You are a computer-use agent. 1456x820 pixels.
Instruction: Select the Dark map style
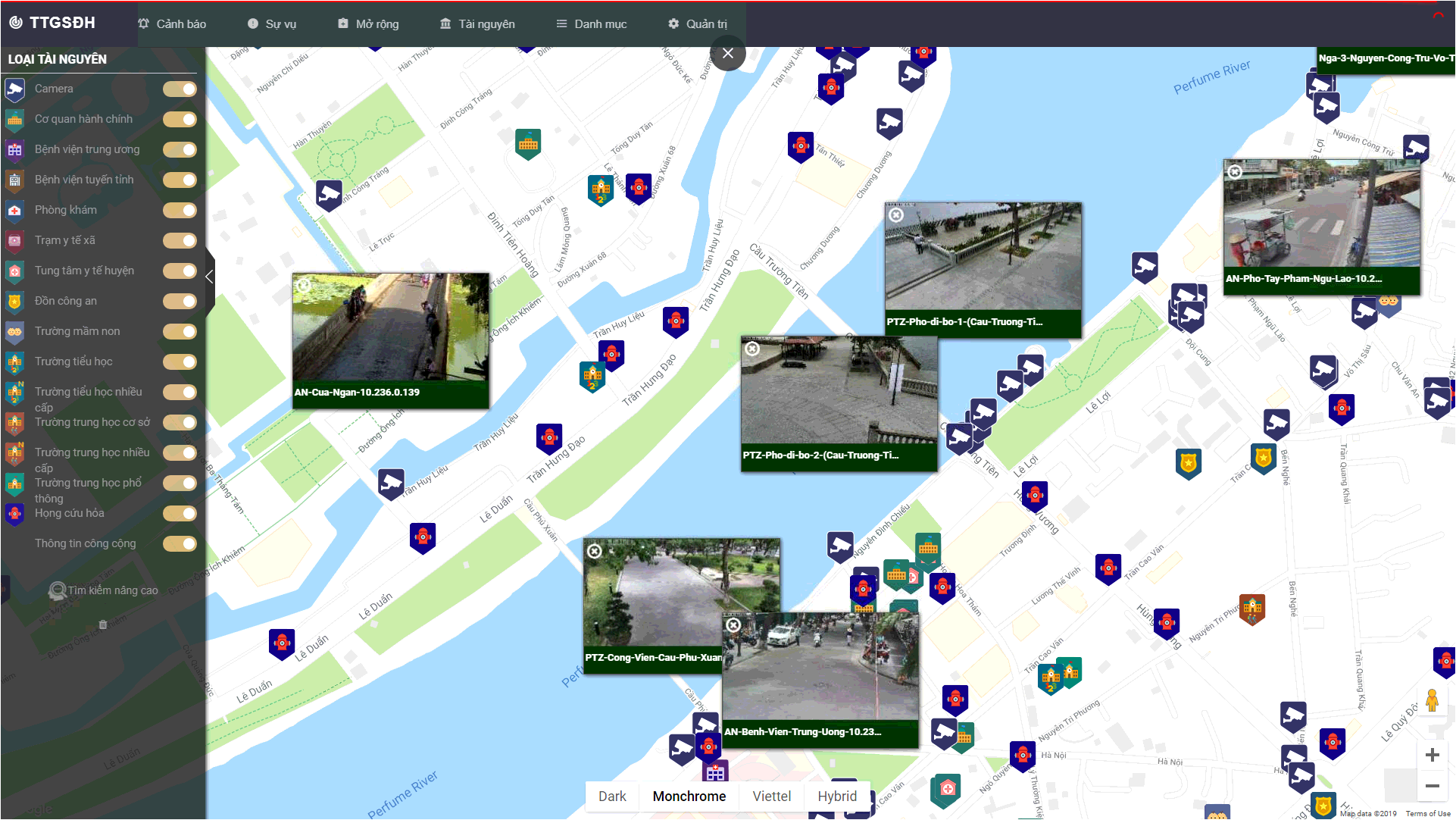[x=612, y=797]
